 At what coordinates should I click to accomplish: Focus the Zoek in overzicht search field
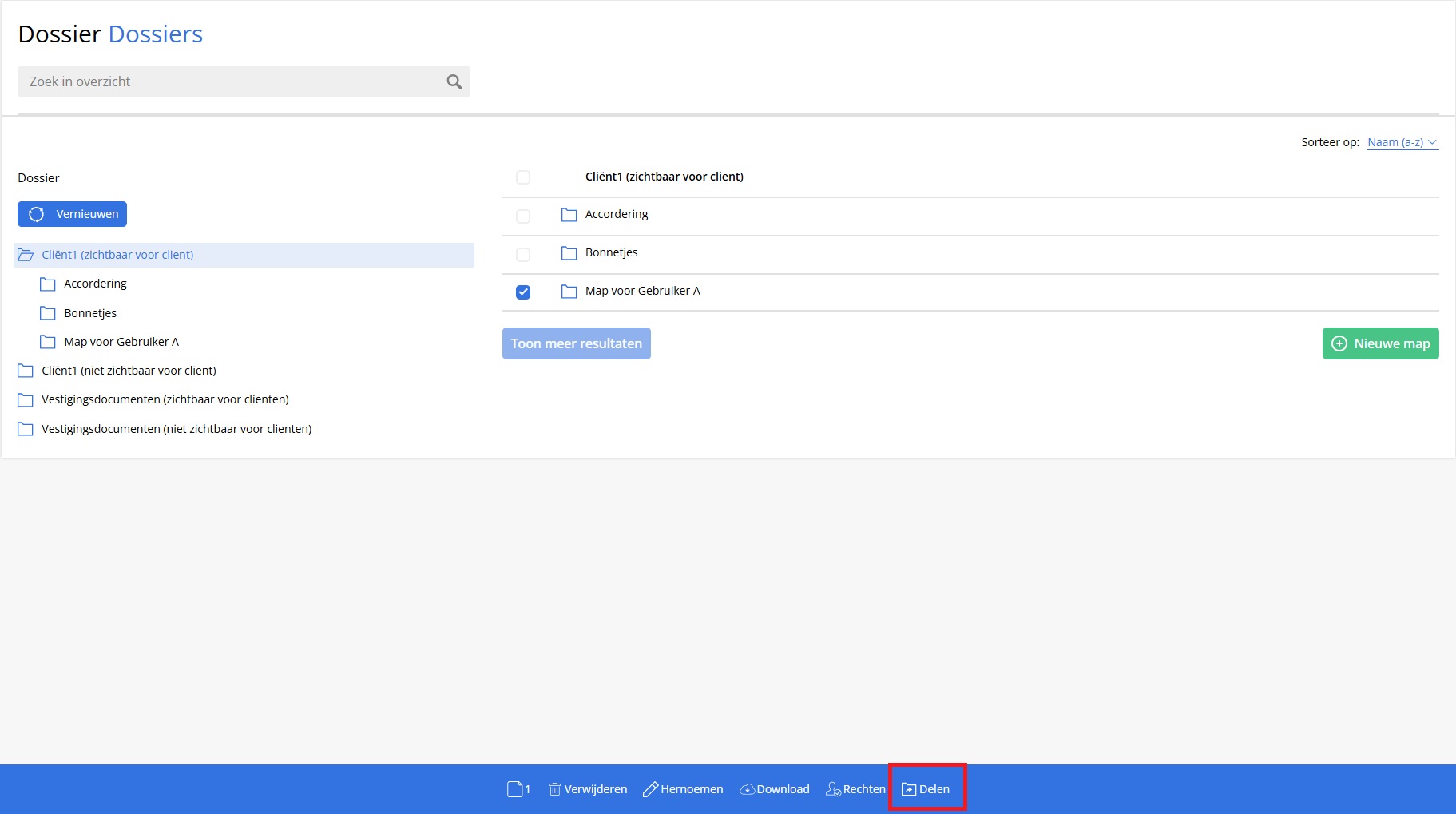point(232,81)
